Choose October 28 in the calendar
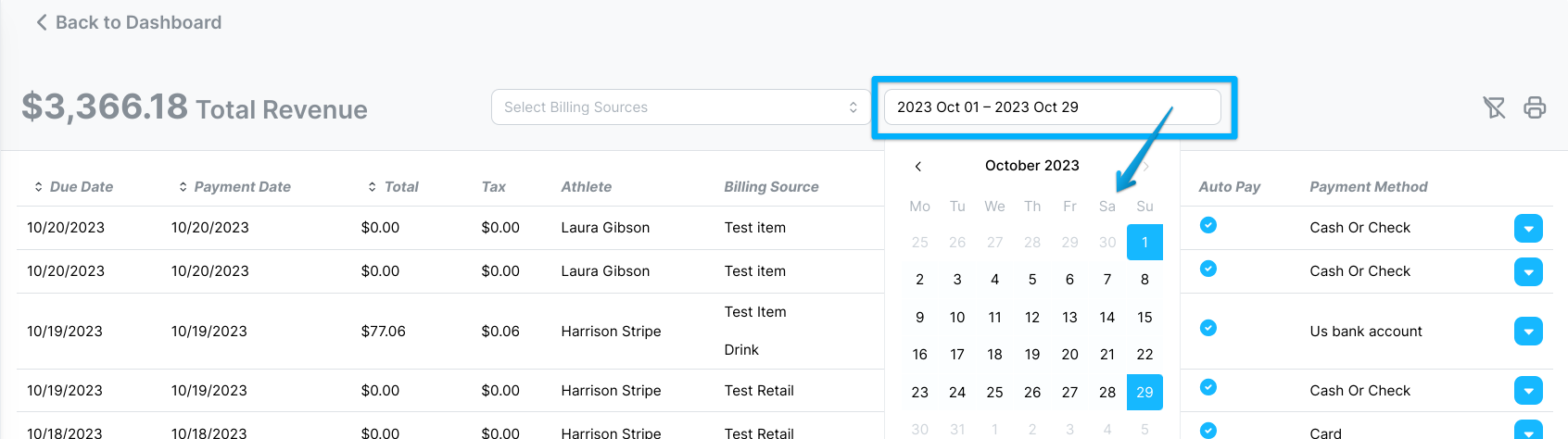The width and height of the screenshot is (1568, 439). click(1107, 393)
